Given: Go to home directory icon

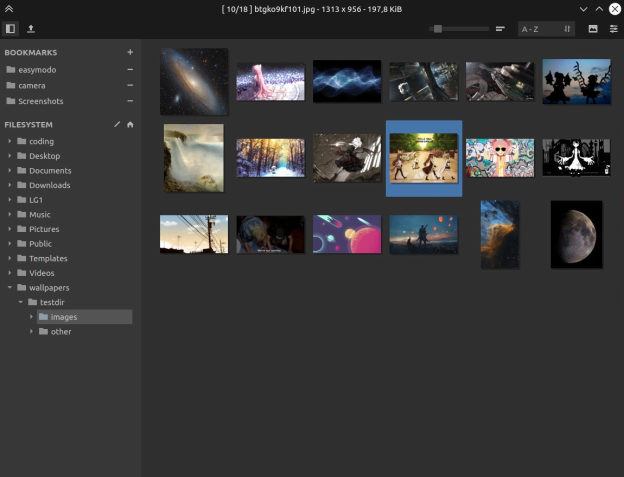Looking at the screenshot, I should pos(130,125).
